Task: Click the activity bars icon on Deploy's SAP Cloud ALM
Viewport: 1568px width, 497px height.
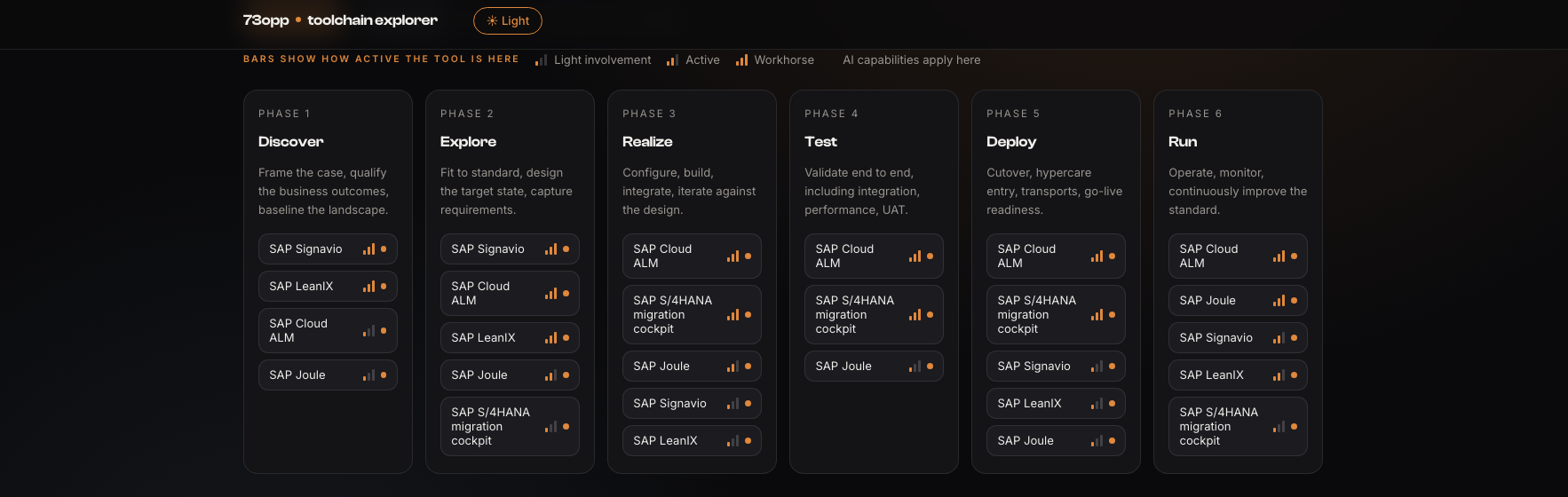Action: (x=1097, y=256)
